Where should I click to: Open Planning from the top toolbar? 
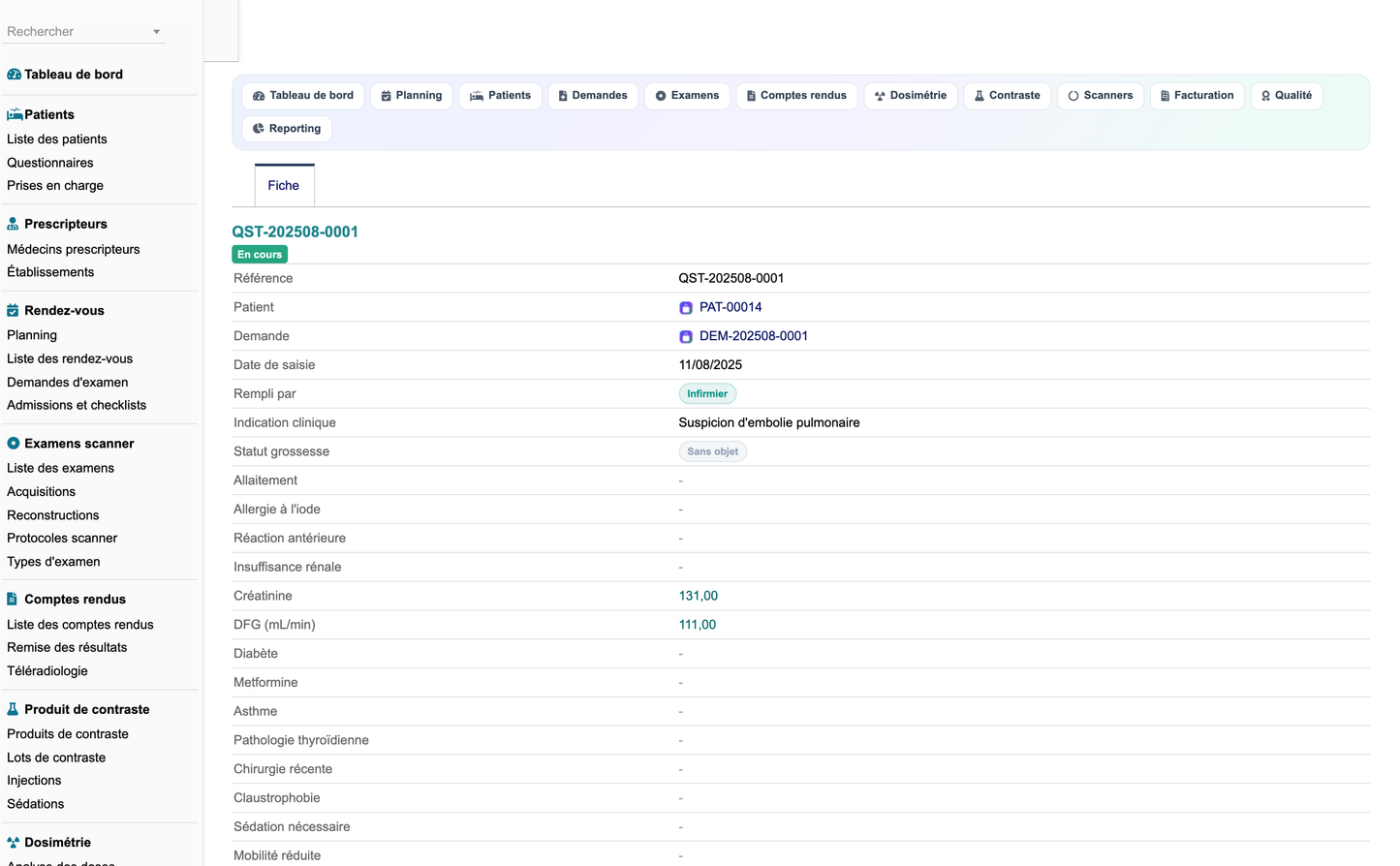412,96
